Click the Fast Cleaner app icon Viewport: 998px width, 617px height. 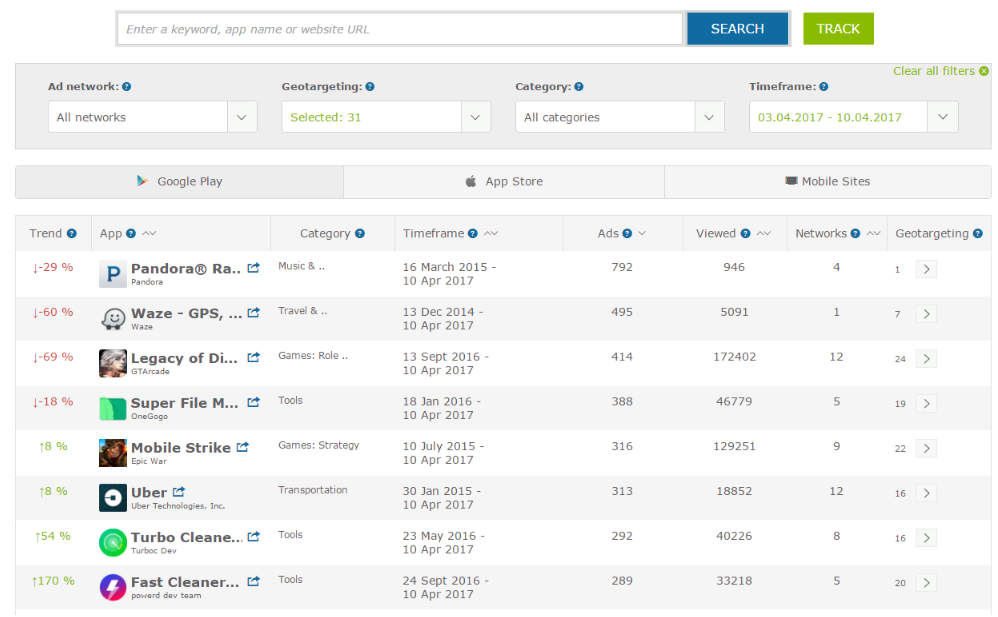[113, 588]
